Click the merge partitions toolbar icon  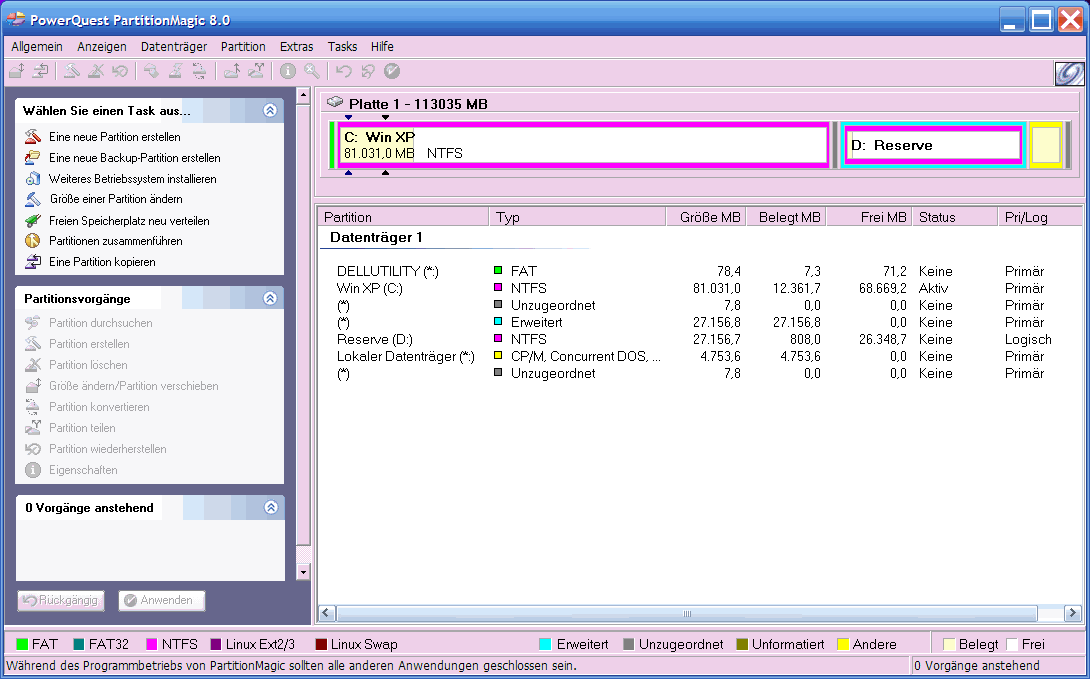tap(231, 71)
